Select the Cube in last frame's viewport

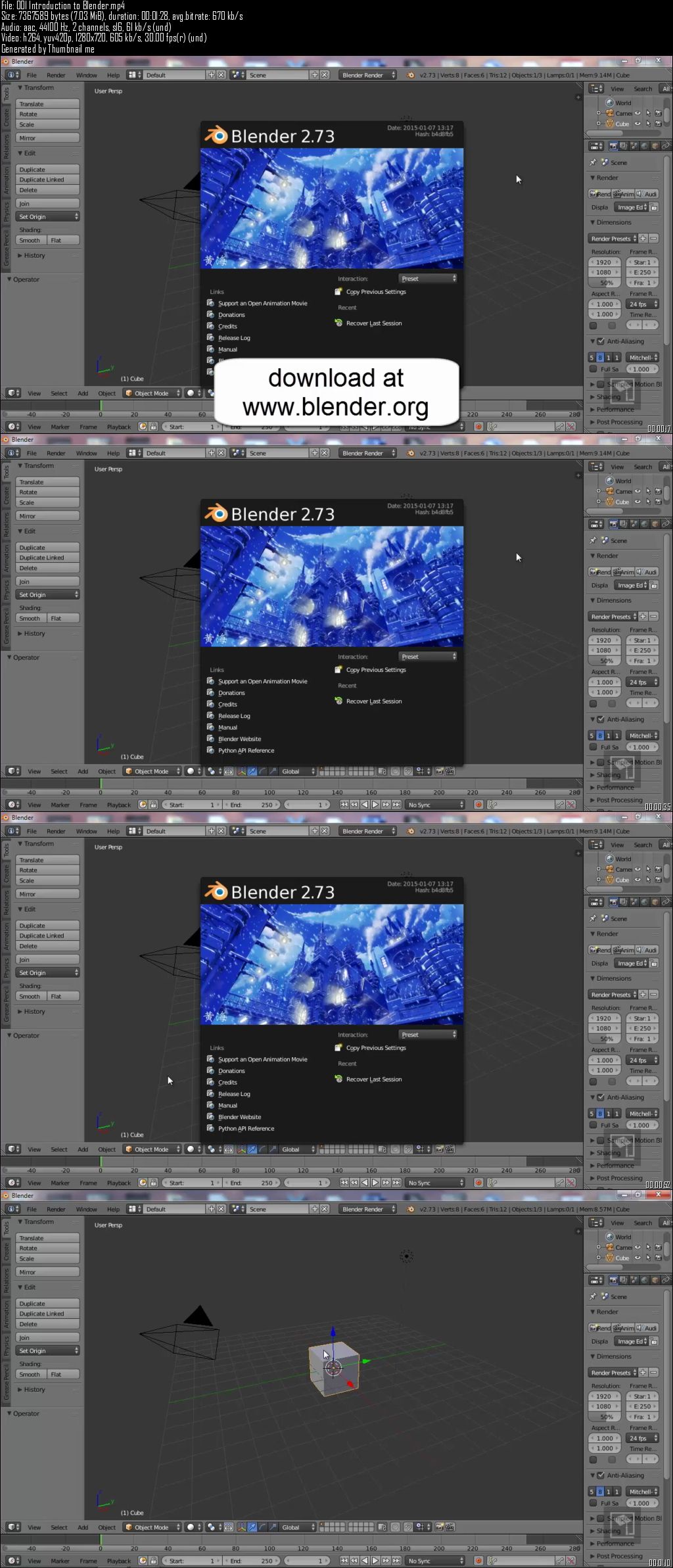coord(334,1368)
